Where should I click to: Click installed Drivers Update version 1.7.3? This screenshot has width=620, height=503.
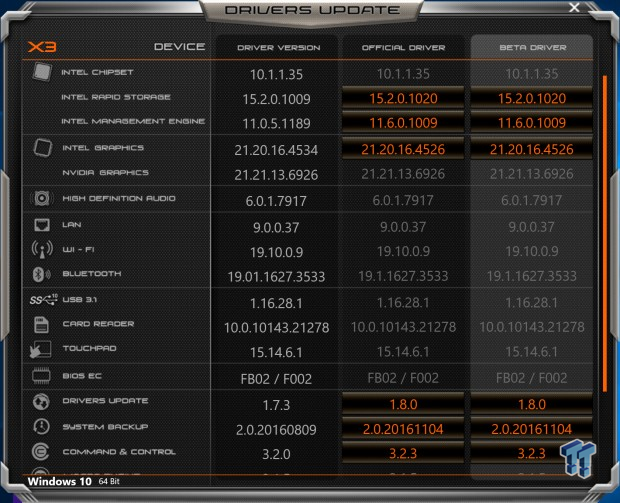(x=276, y=405)
